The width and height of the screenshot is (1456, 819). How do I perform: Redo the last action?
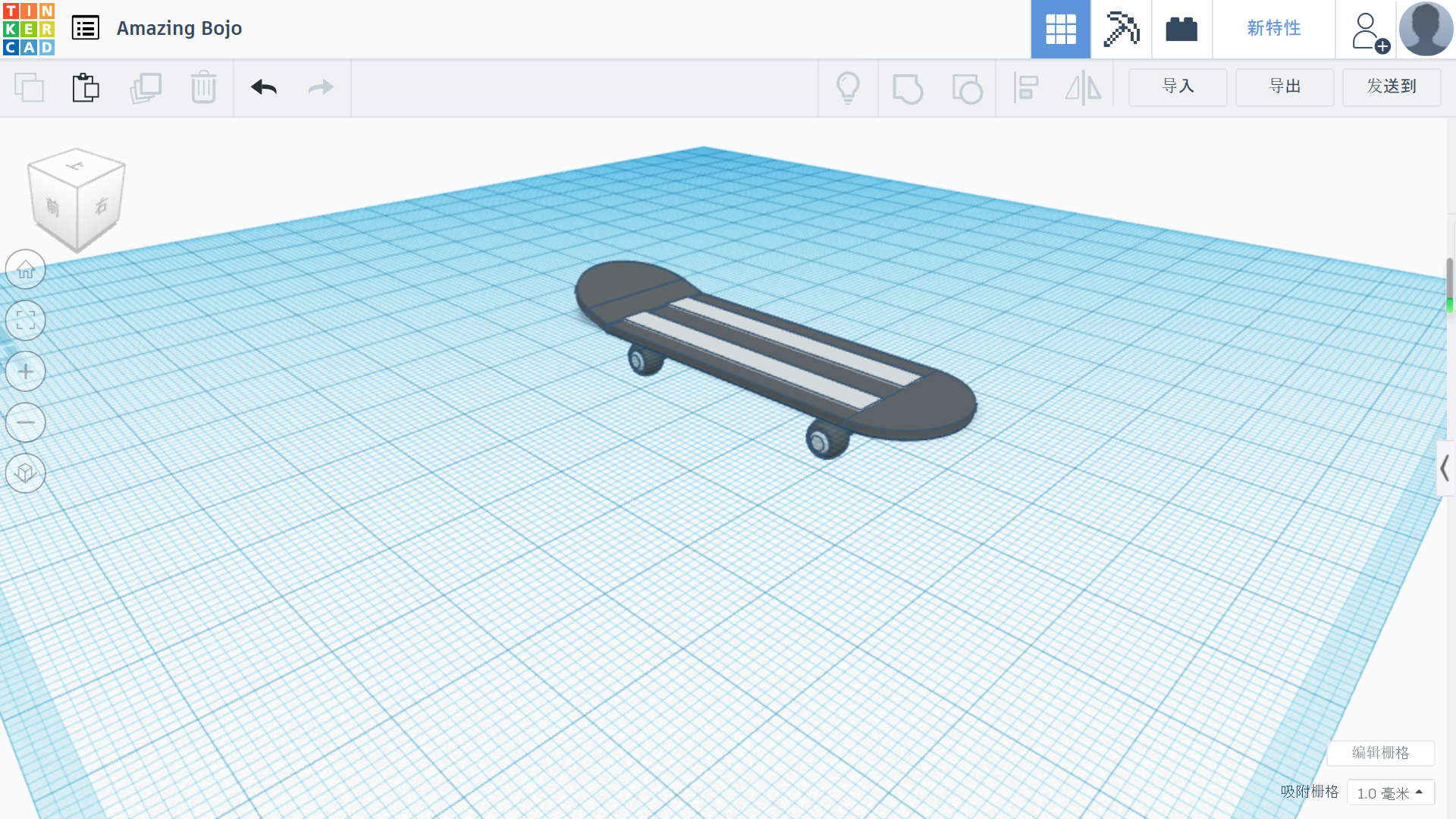click(321, 88)
